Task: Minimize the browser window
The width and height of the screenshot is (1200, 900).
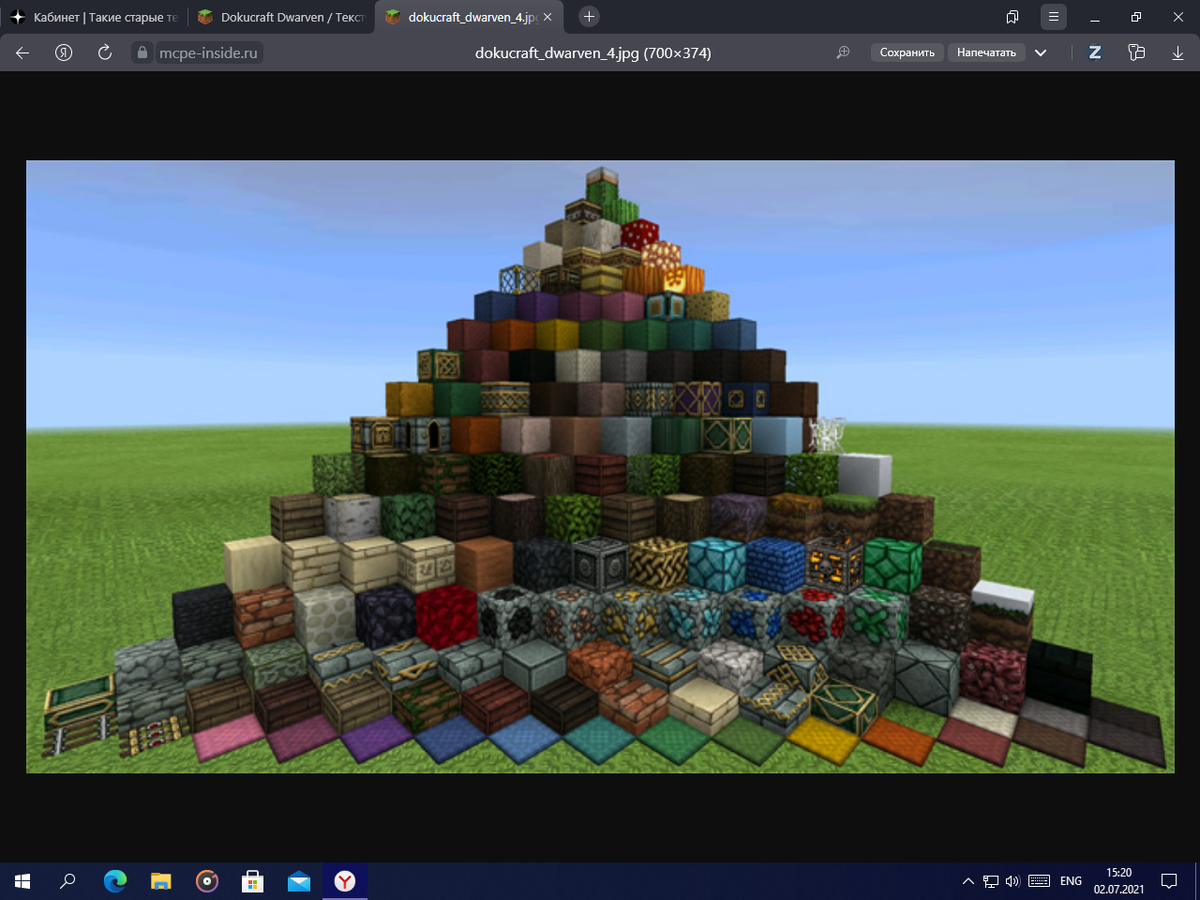Action: [x=1096, y=17]
